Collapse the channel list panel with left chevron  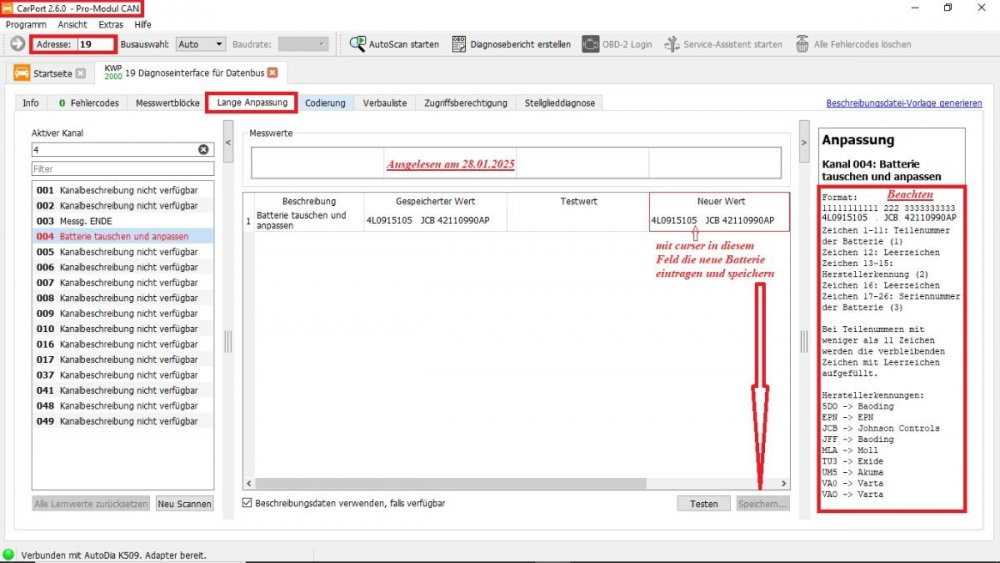228,142
